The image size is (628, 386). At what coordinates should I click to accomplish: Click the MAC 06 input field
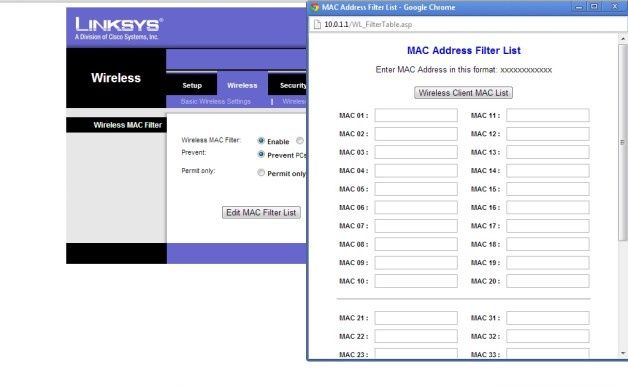(x=416, y=207)
